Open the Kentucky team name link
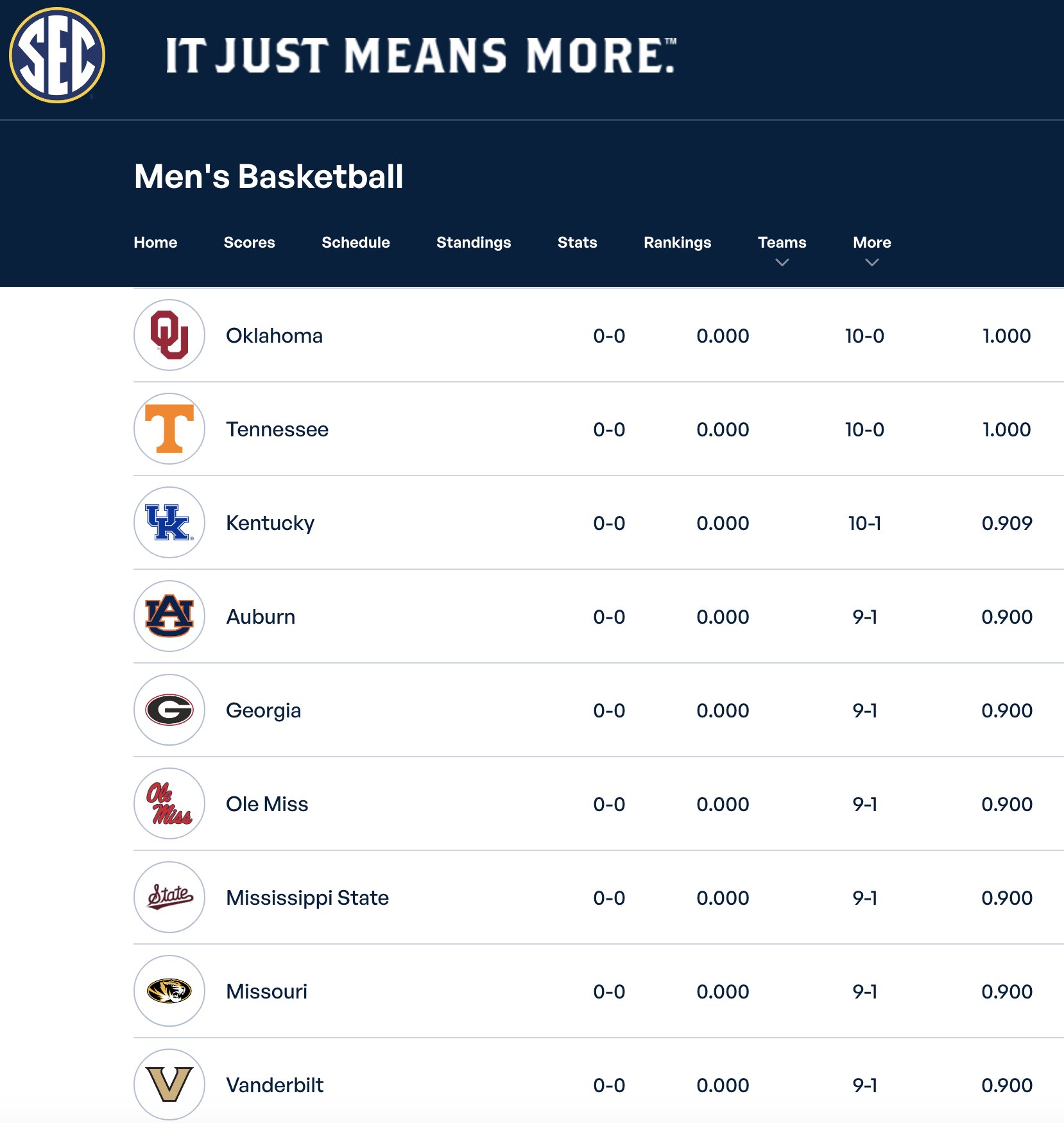Screen dimensions: 1064x1123 tap(270, 523)
